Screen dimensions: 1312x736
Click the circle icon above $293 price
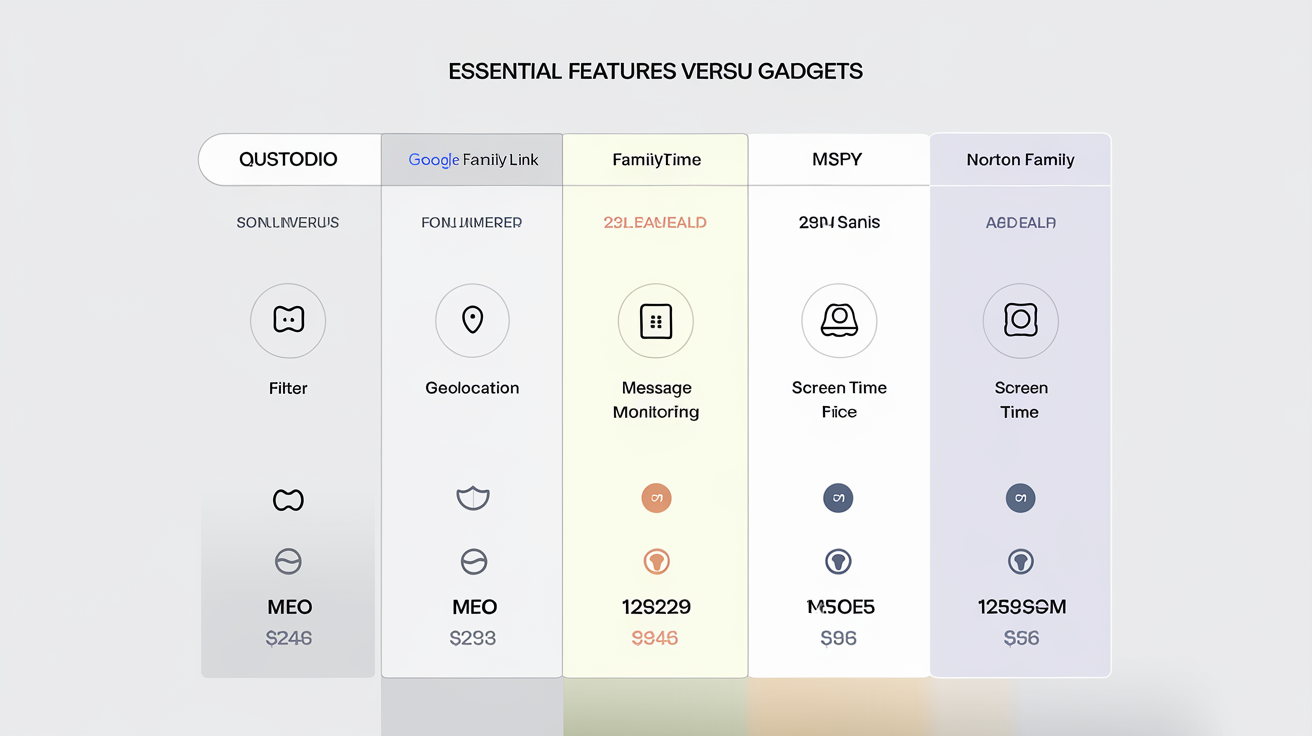coord(473,562)
